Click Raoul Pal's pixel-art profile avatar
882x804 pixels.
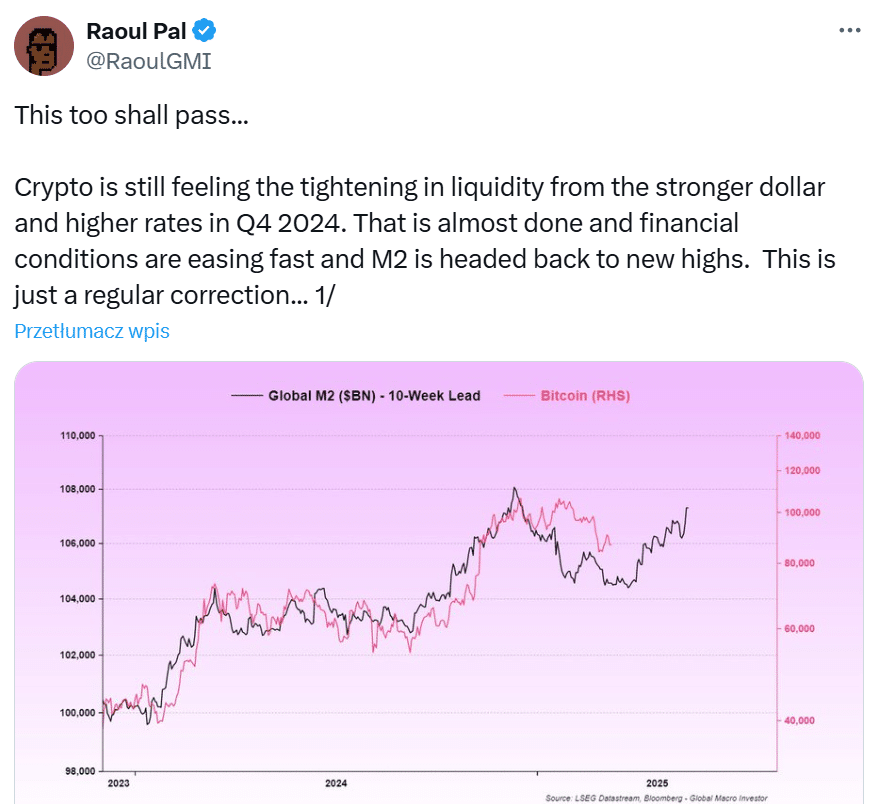tap(44, 46)
